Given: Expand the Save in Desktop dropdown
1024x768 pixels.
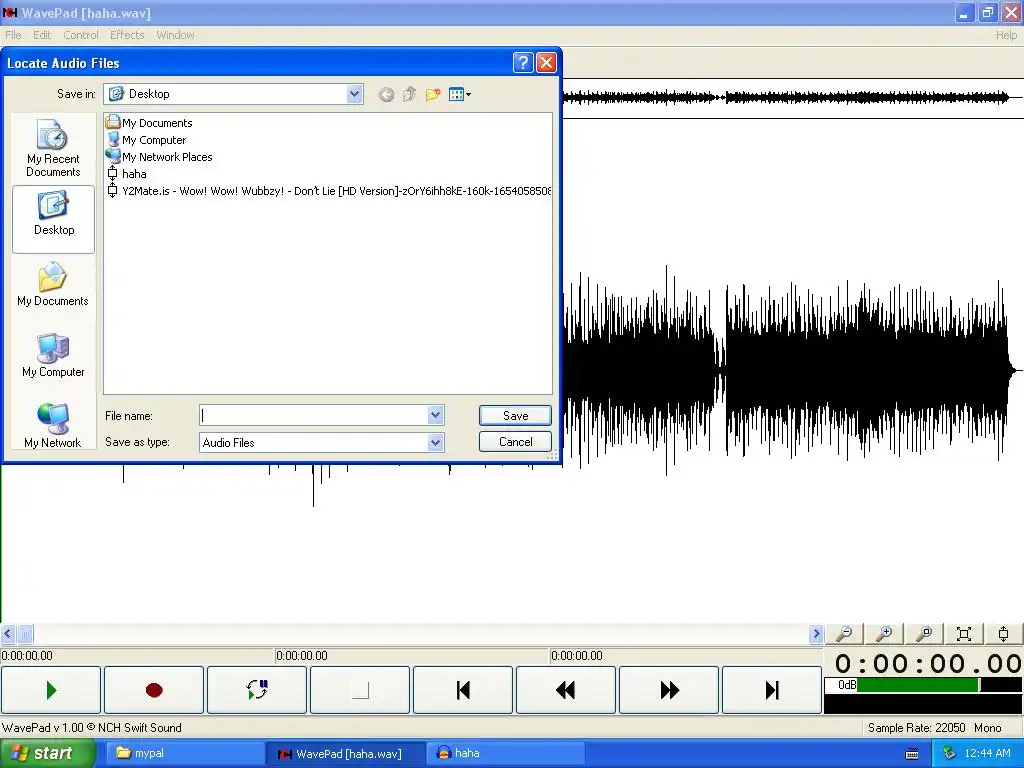Looking at the screenshot, I should point(354,94).
